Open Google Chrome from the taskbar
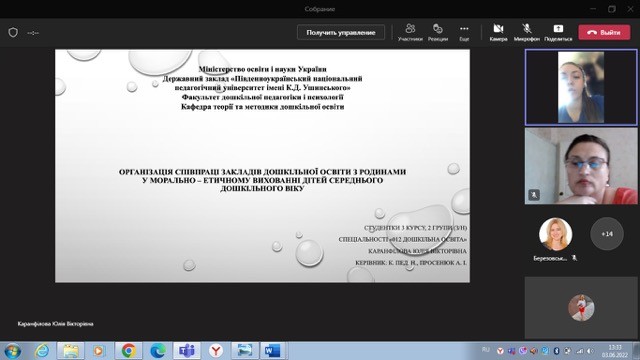 128,351
